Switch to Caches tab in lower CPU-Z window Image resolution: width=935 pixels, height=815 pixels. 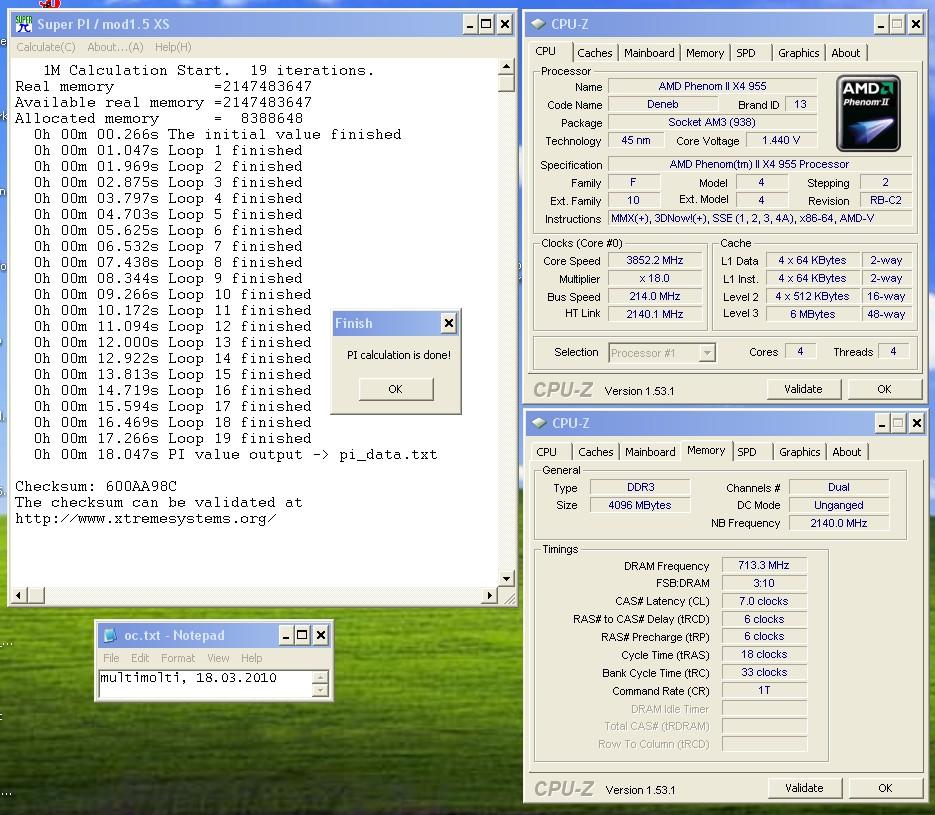click(x=596, y=452)
